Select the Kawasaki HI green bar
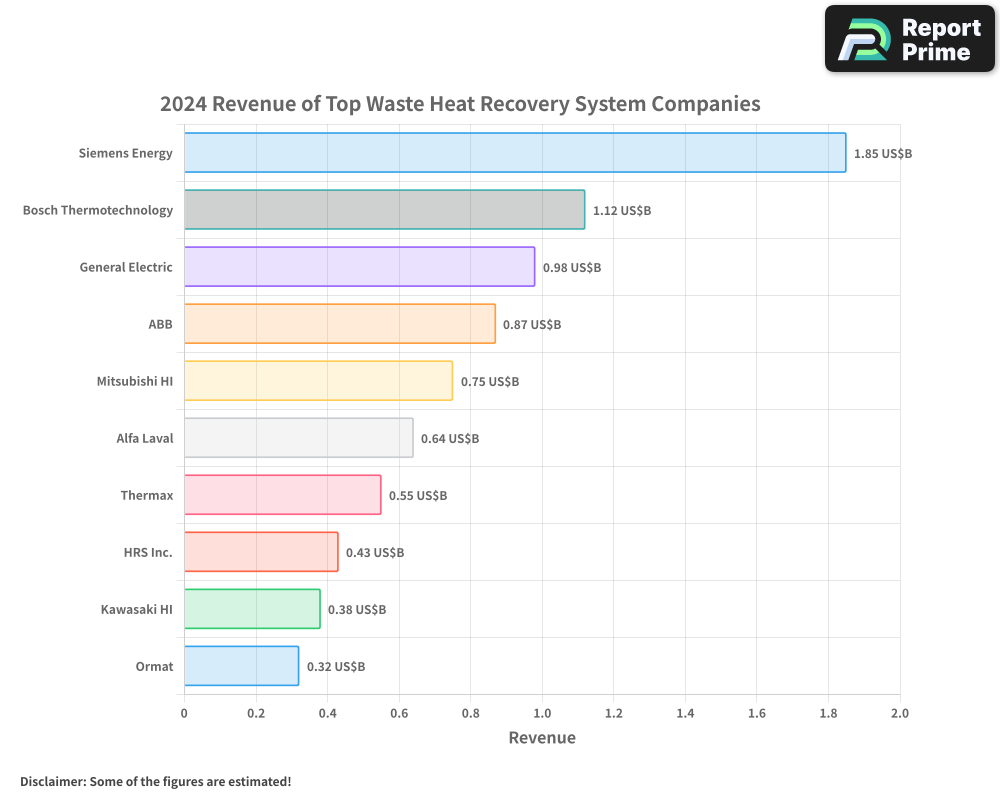 [250, 609]
